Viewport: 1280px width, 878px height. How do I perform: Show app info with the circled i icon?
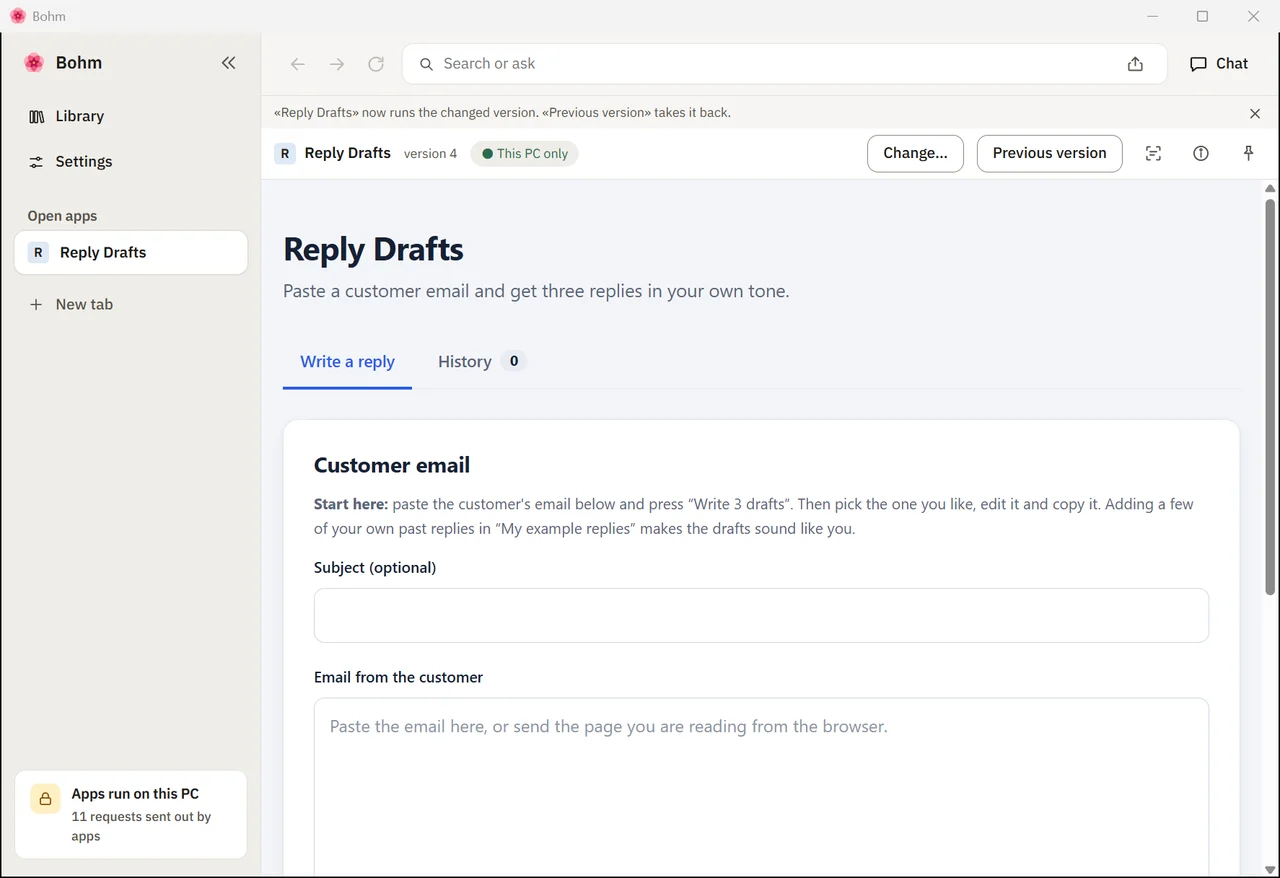(x=1201, y=153)
